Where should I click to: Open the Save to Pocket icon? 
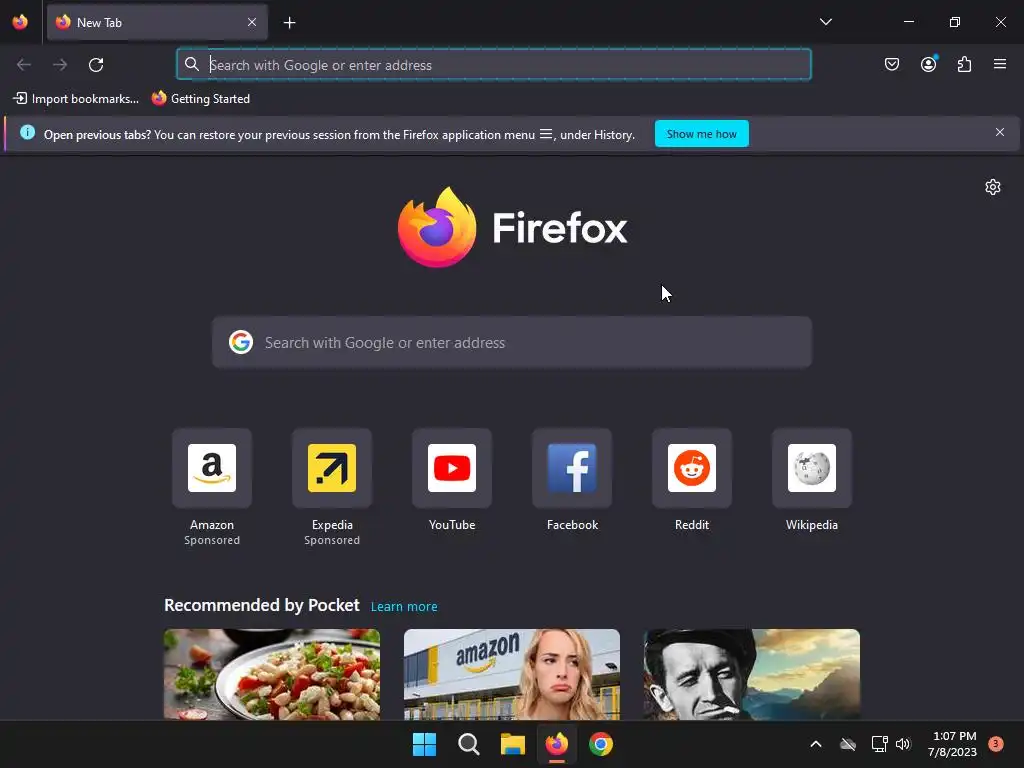click(891, 64)
